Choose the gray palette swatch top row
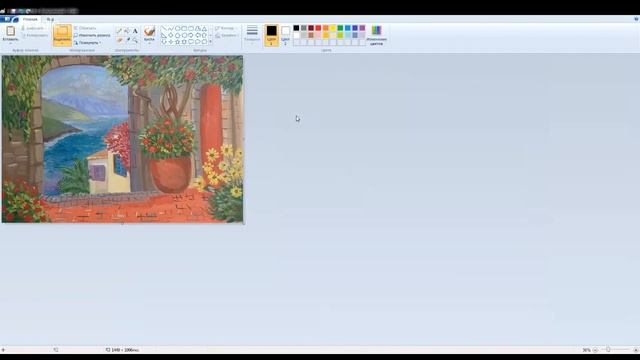The height and width of the screenshot is (360, 640). click(304, 28)
